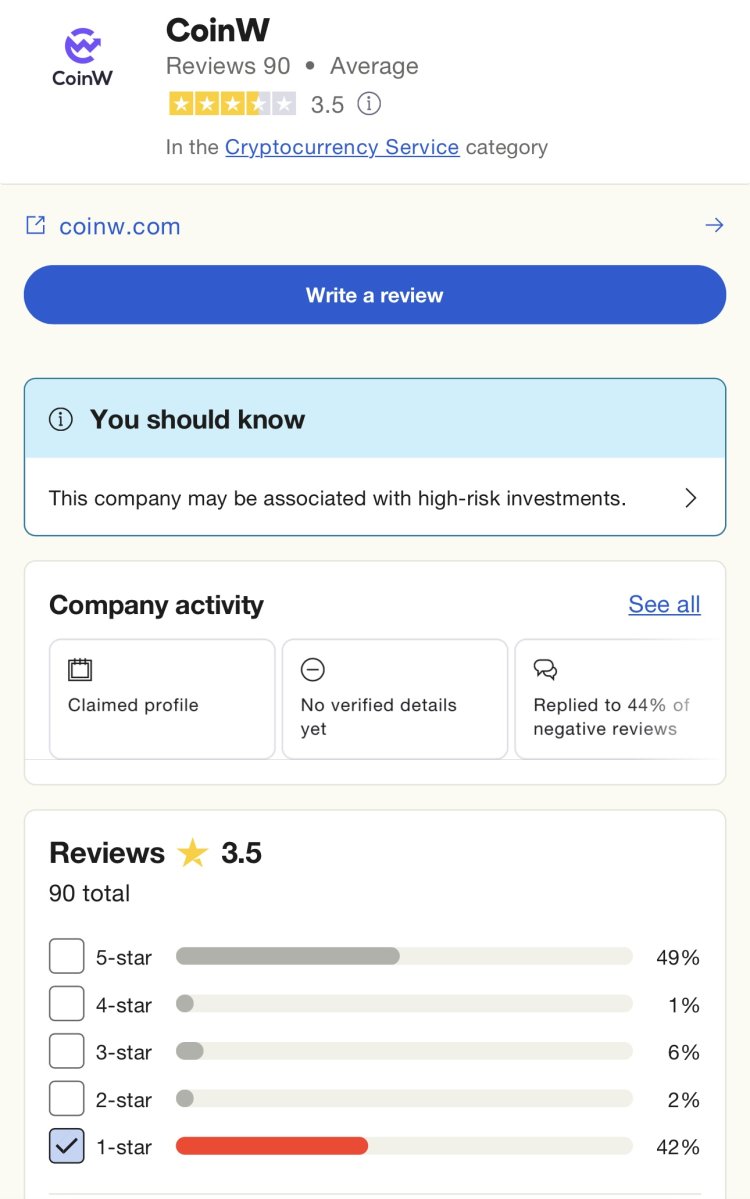Click the star rating graphic in header
750x1199 pixels.
[x=232, y=103]
